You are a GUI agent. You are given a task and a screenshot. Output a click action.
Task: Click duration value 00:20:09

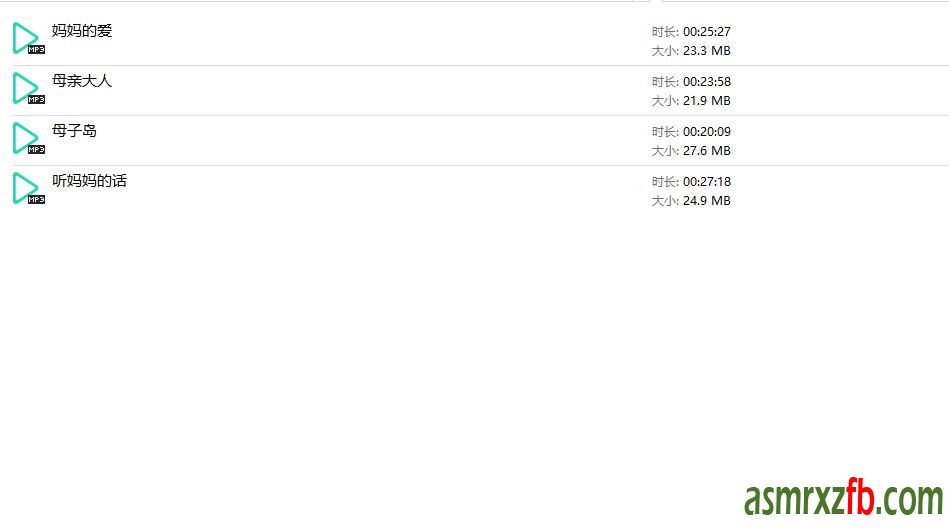pos(706,132)
